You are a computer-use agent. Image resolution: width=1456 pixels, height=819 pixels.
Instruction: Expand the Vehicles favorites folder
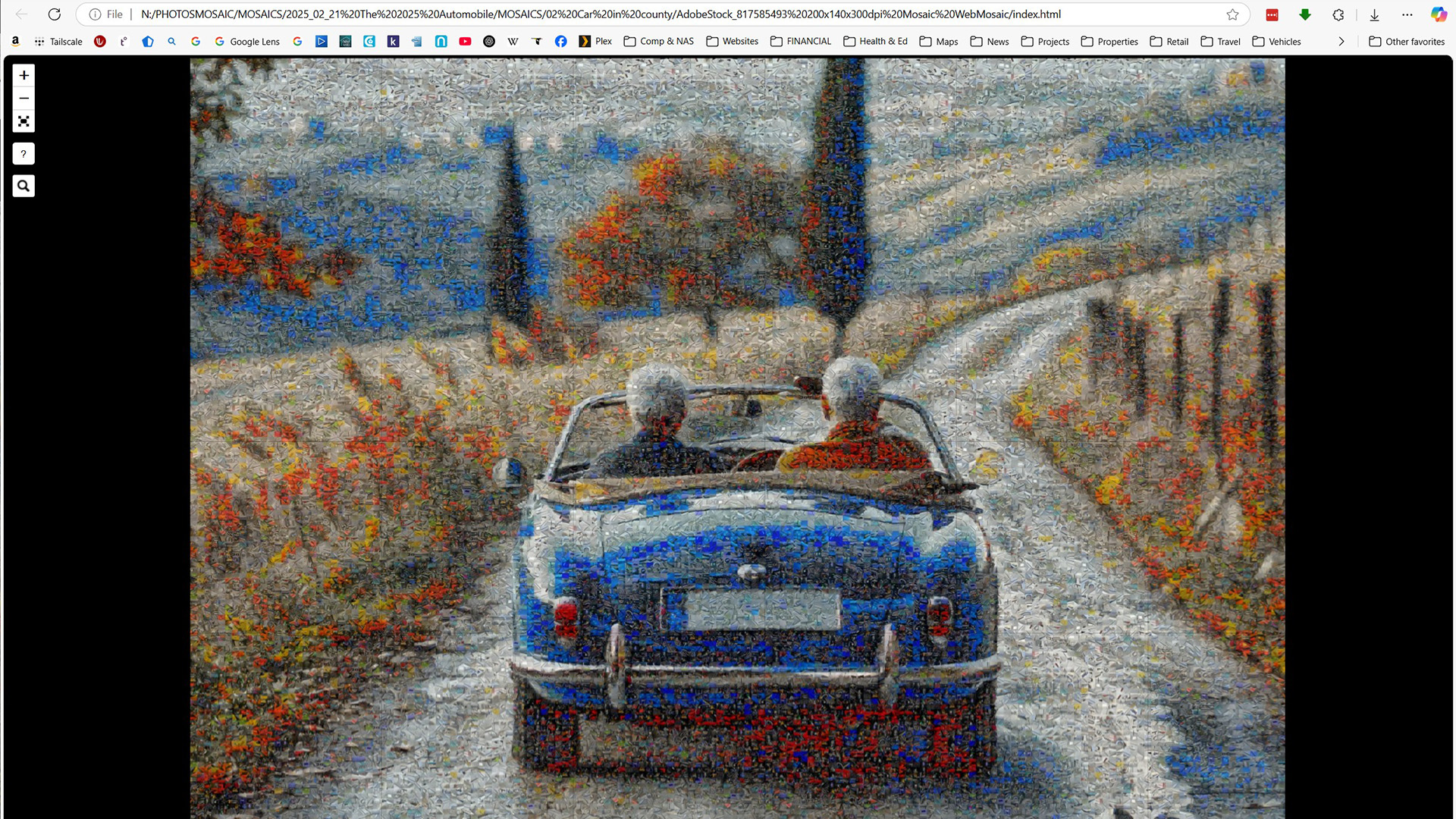pos(1276,41)
